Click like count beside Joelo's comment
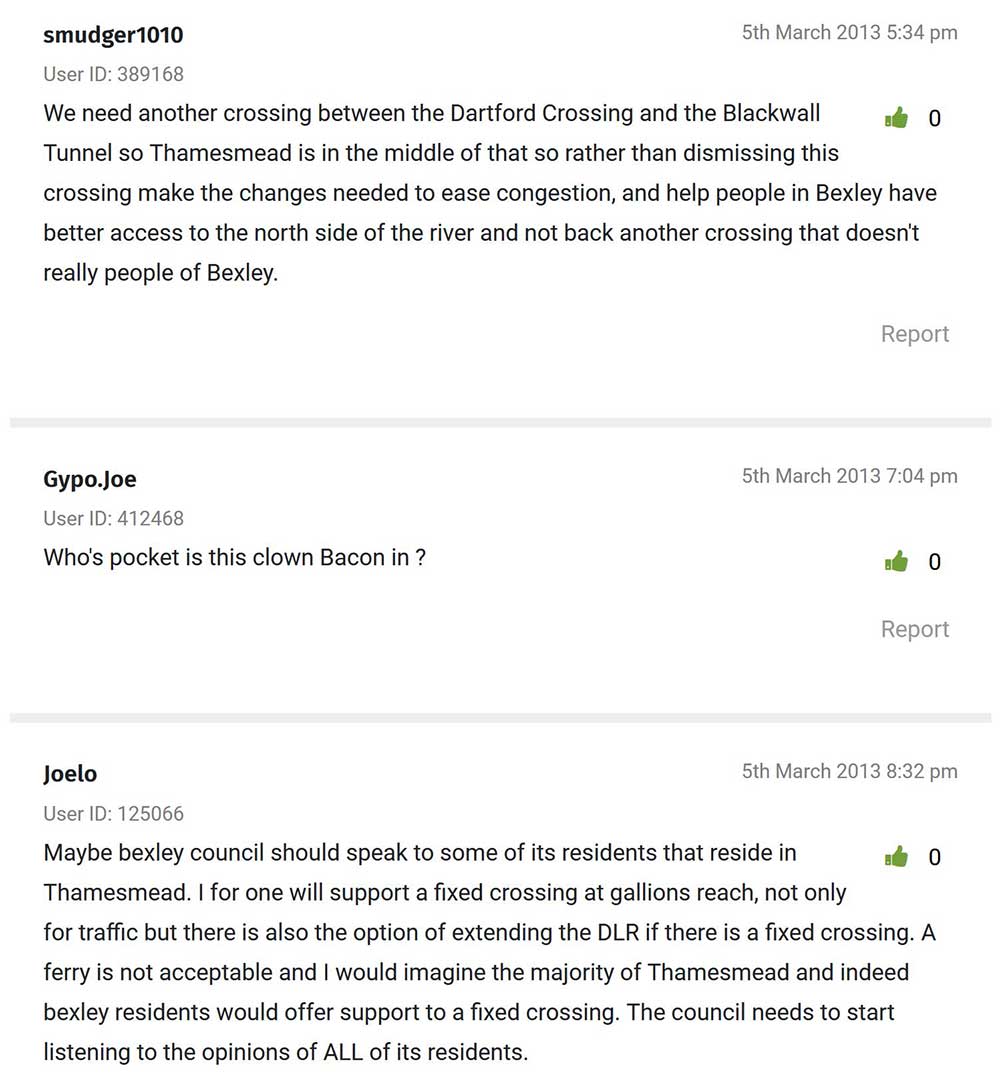Viewport: 1000px width, 1090px height. click(934, 857)
